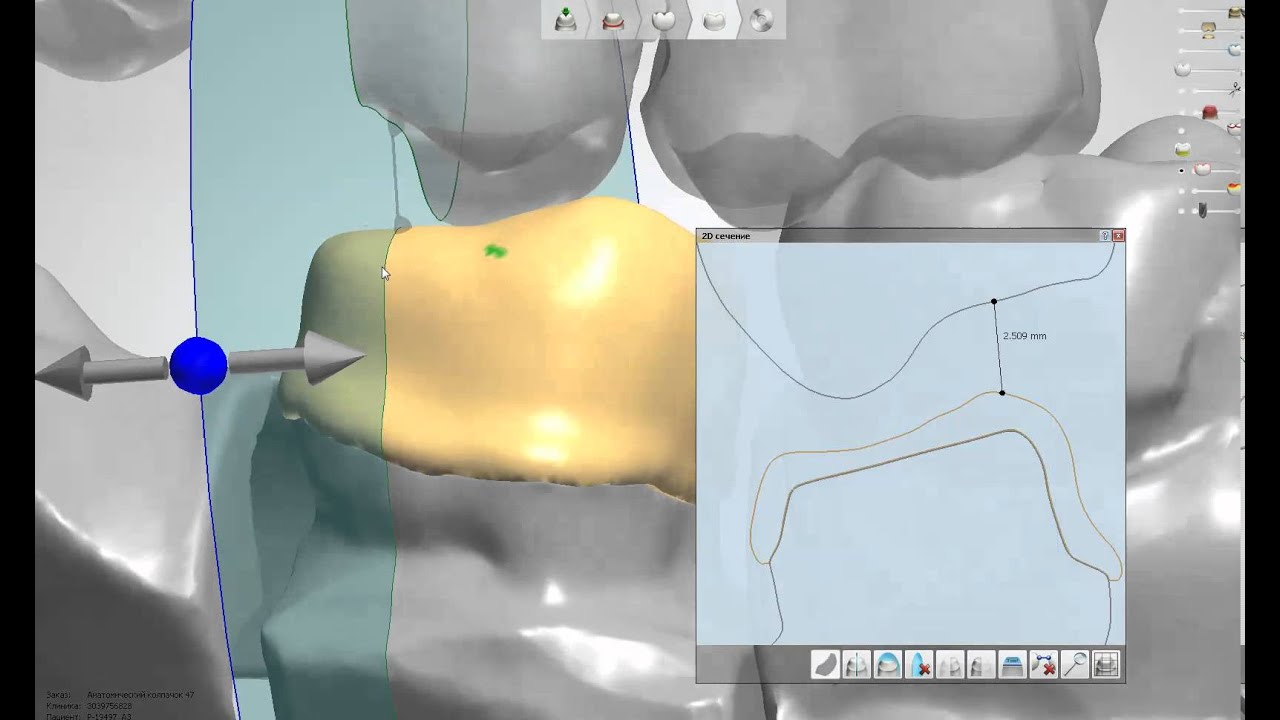Toggle the yellow-green tooth layer visibility
This screenshot has width=1280, height=720.
(x=1184, y=149)
